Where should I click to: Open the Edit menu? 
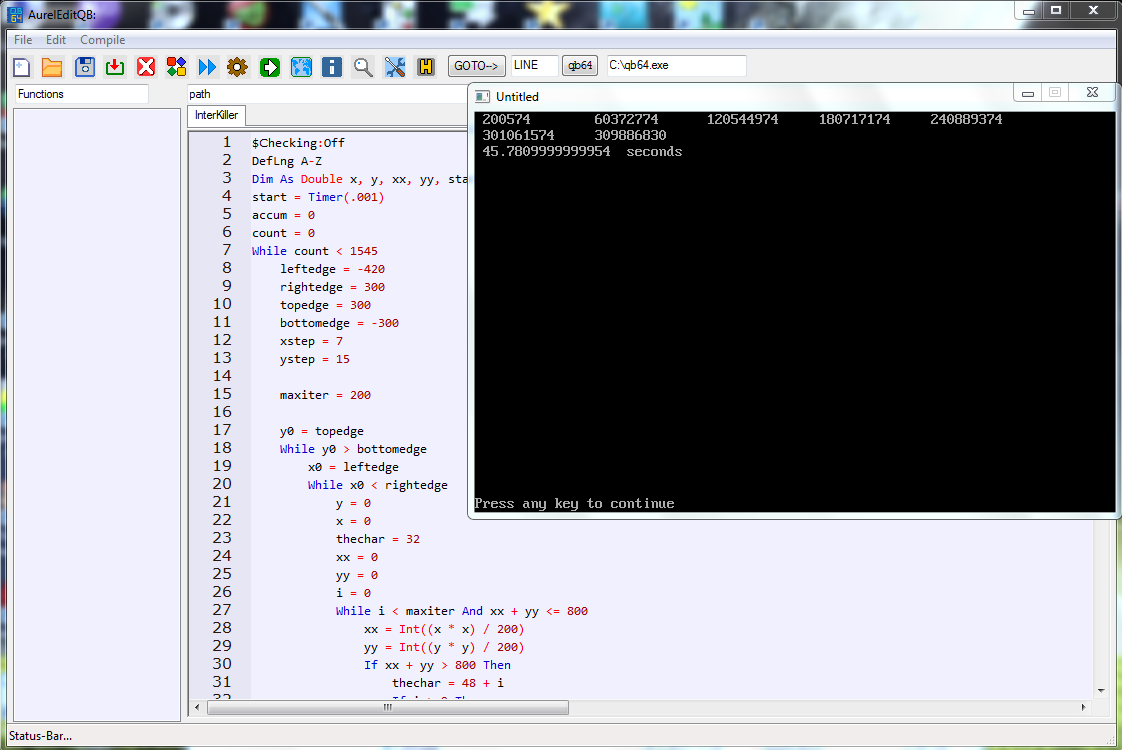[x=56, y=40]
